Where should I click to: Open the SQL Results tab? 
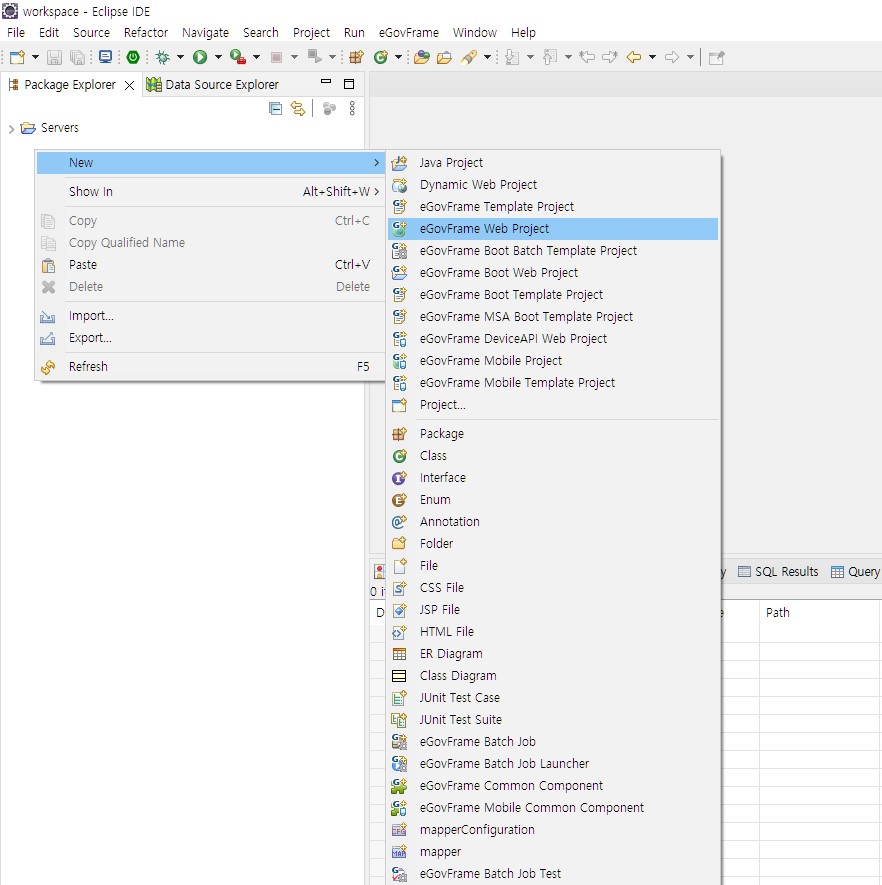point(785,572)
